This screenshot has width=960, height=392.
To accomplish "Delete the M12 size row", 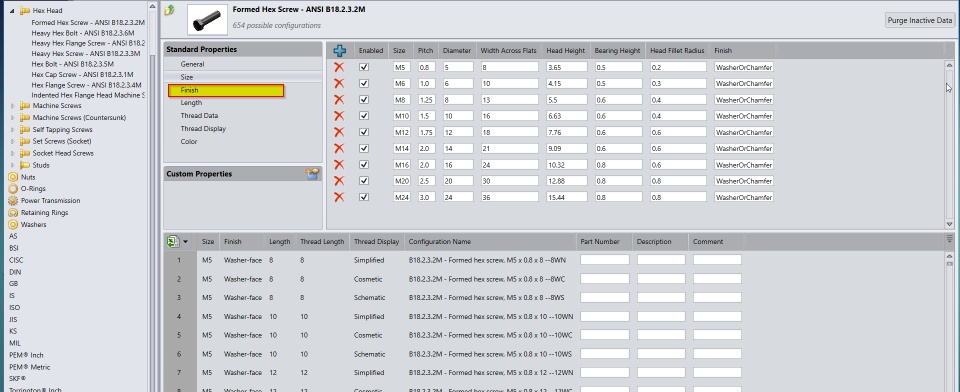I will 339,132.
